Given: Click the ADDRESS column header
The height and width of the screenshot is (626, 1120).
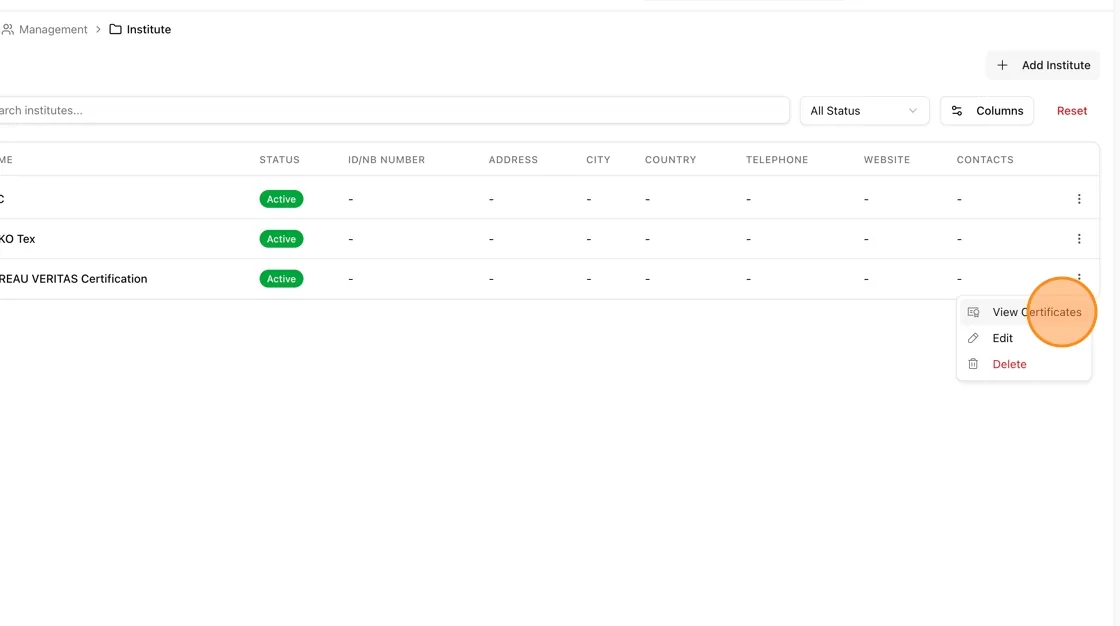Looking at the screenshot, I should (513, 159).
